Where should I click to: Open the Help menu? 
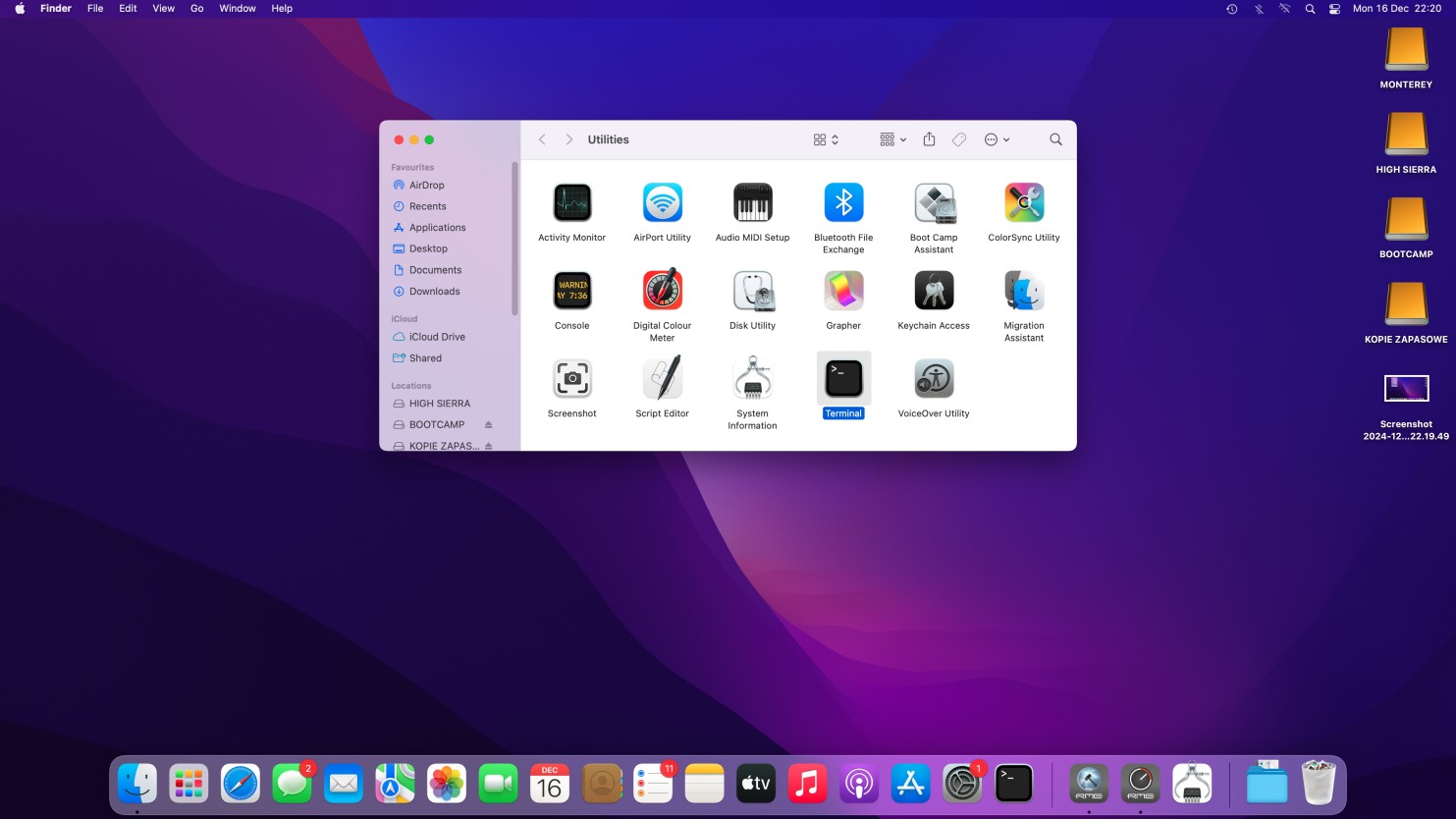[282, 9]
